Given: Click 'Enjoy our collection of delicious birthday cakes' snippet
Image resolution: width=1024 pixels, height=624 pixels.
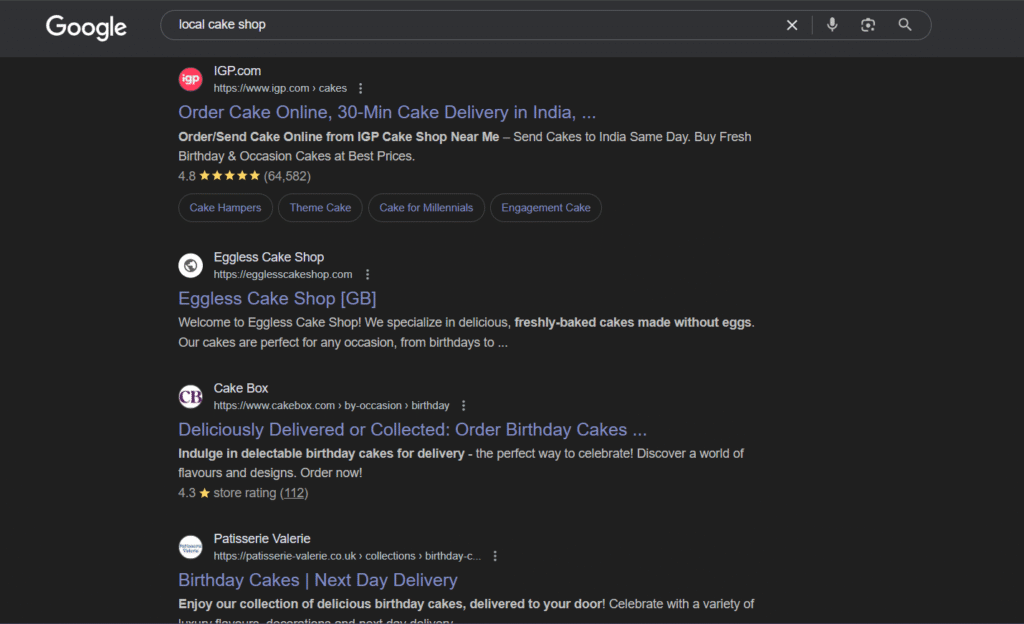Looking at the screenshot, I should coord(392,604).
